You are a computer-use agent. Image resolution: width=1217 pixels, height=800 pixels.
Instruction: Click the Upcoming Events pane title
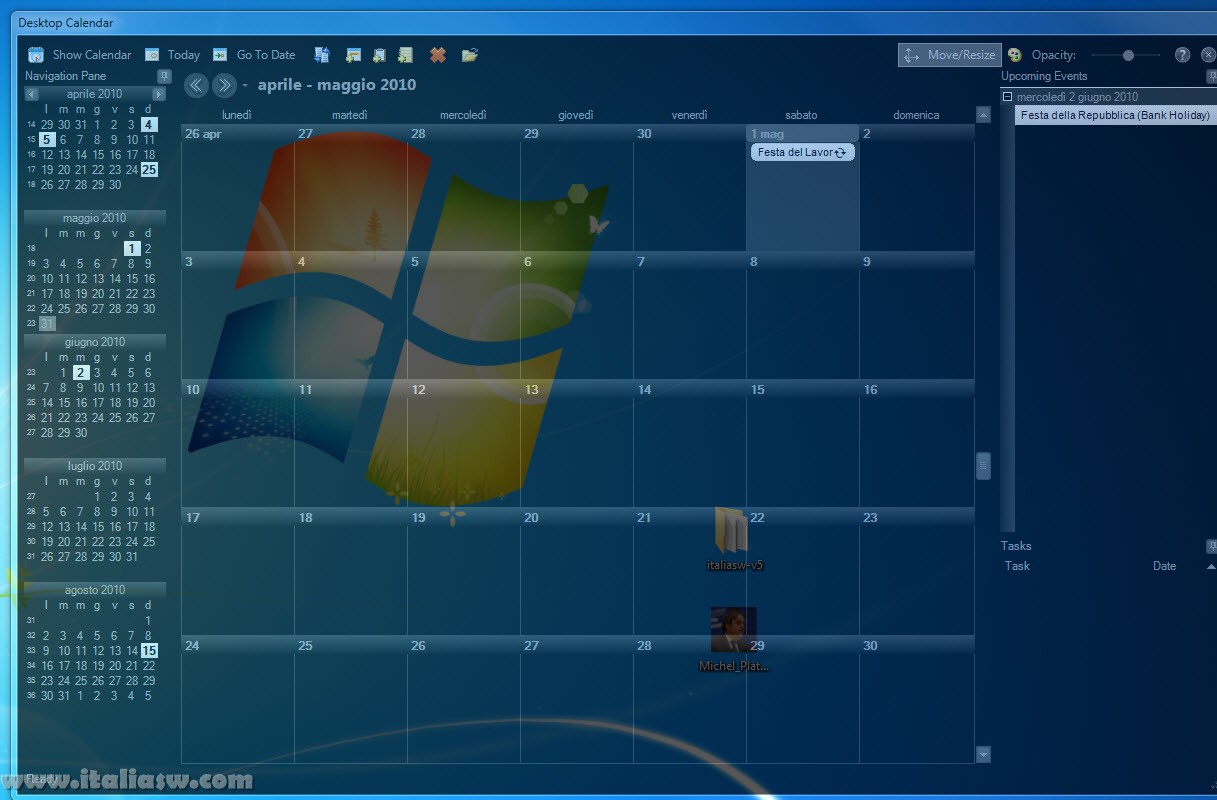click(x=1044, y=76)
